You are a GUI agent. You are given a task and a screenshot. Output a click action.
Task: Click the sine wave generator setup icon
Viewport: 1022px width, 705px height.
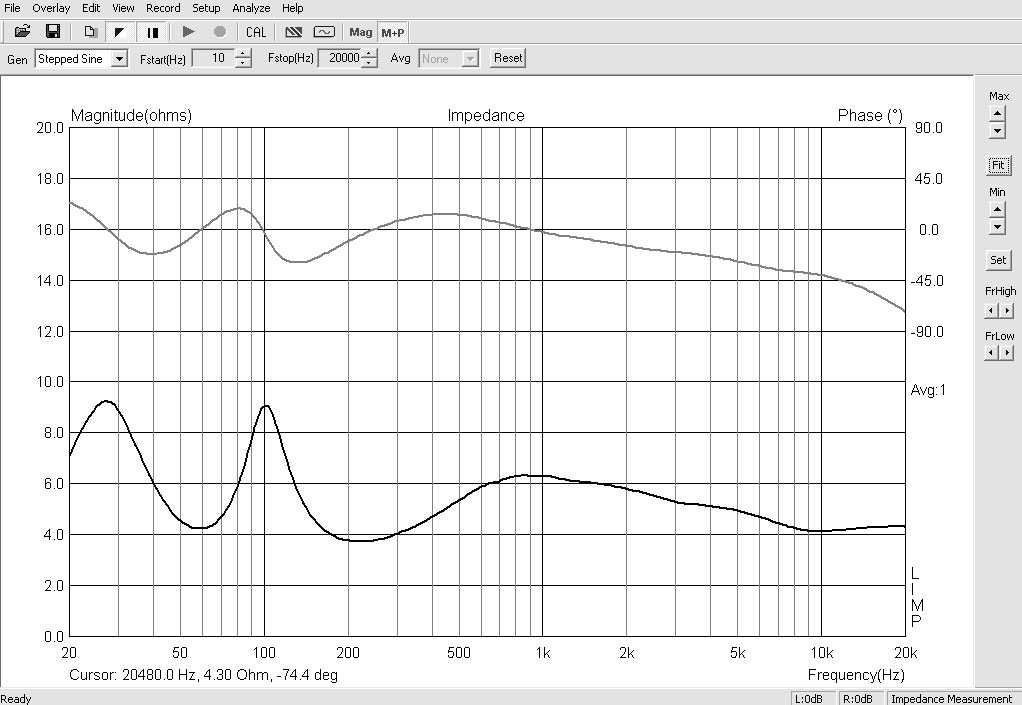click(x=324, y=31)
